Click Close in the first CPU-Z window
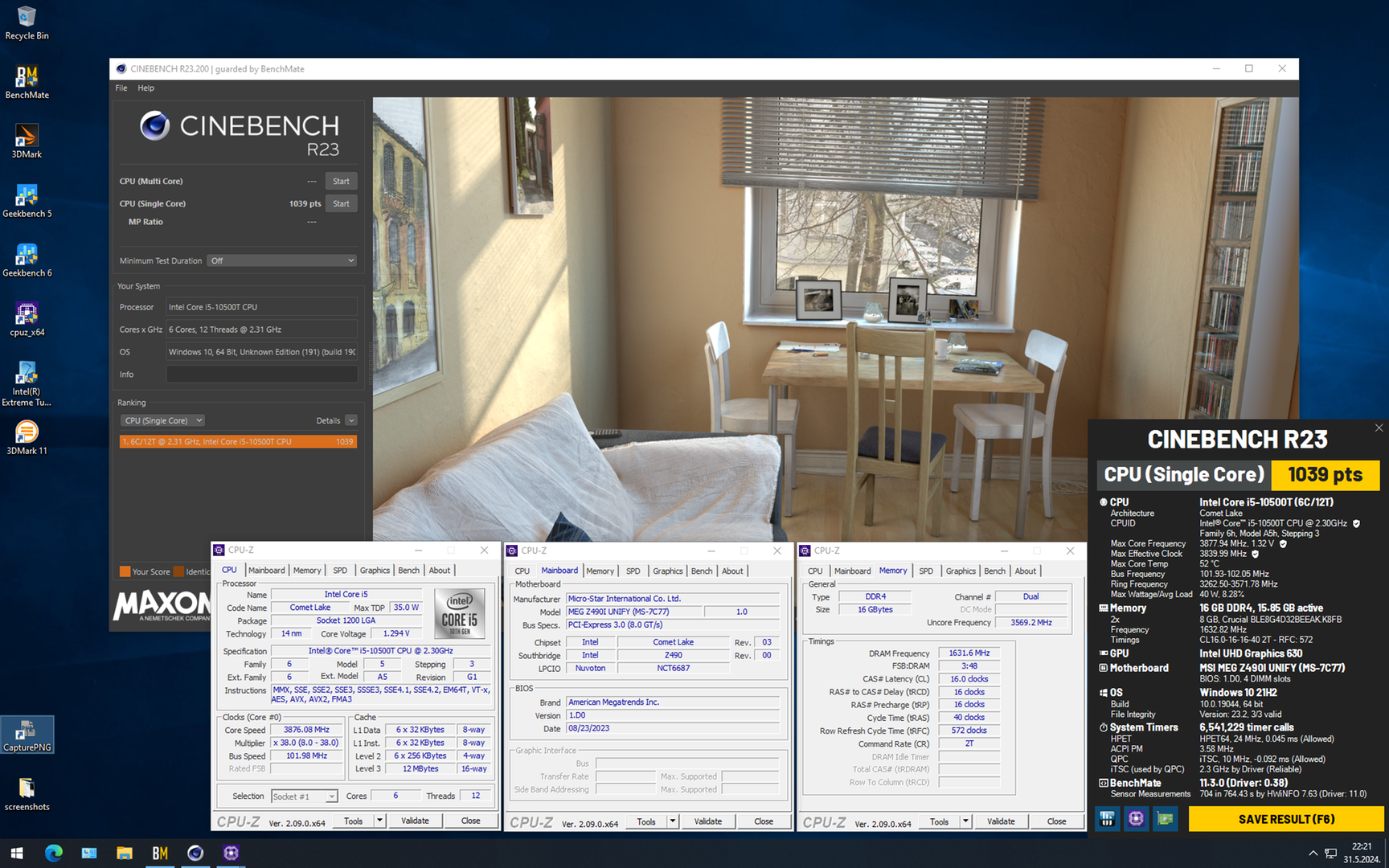 click(471, 821)
